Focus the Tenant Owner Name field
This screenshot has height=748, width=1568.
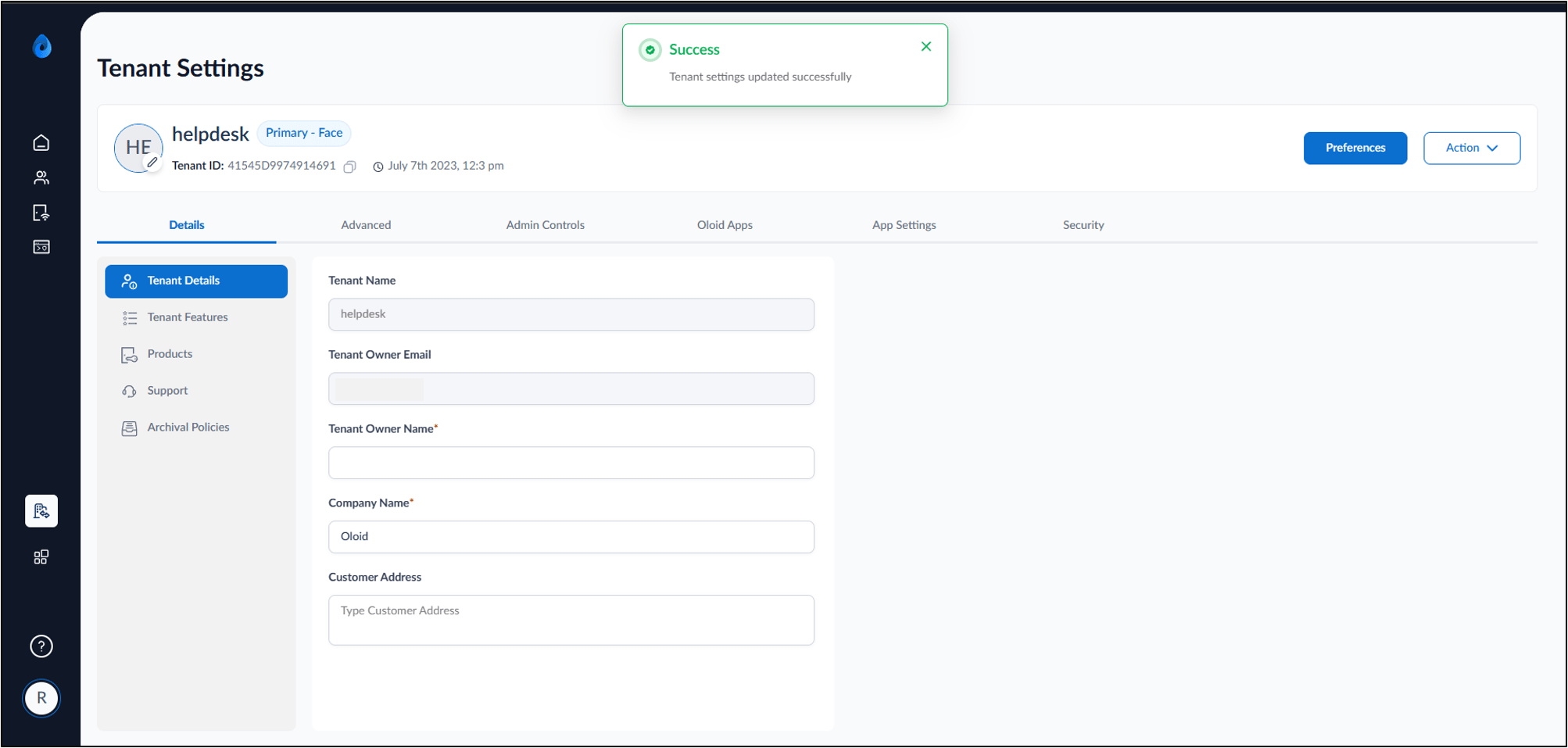(571, 463)
